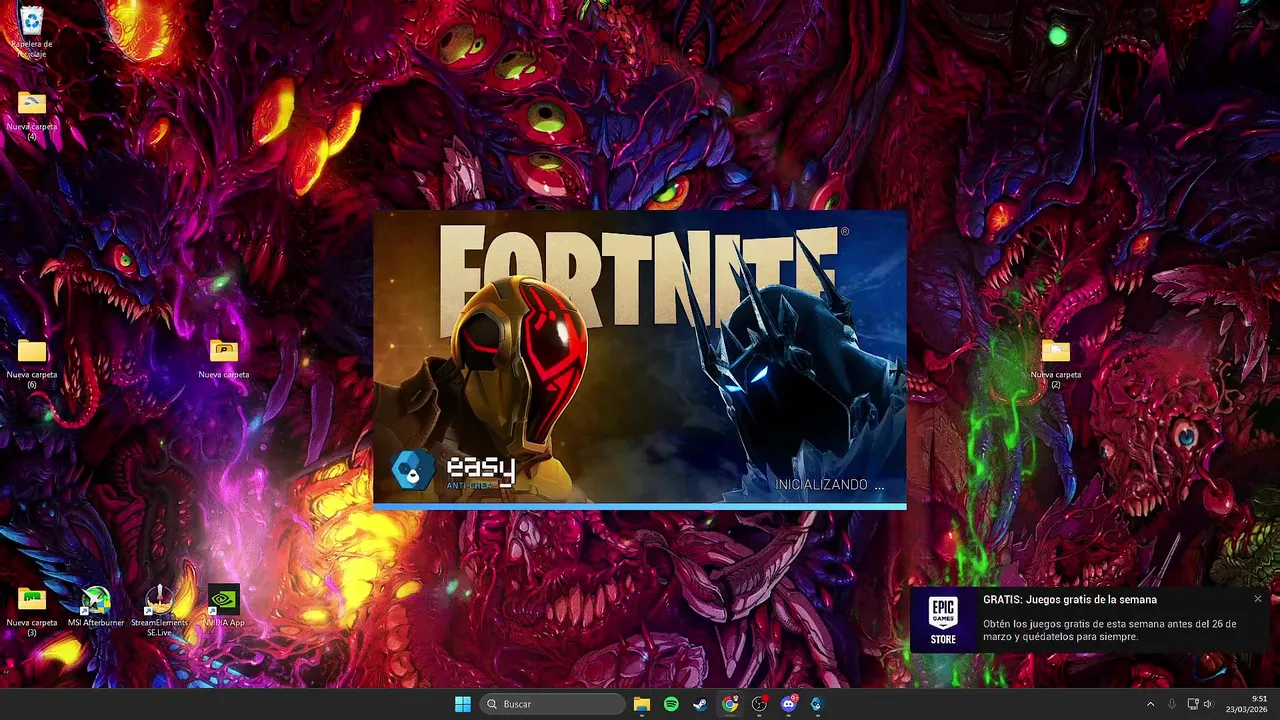Click the Easy Anti-Cheat logo on Fortnite splash

pos(454,469)
